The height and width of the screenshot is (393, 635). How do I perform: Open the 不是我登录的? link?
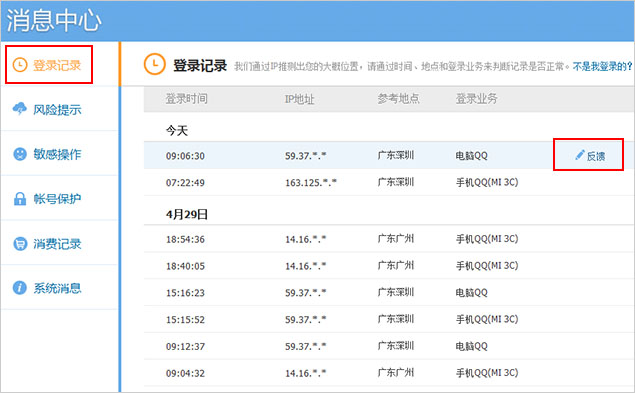coord(602,66)
